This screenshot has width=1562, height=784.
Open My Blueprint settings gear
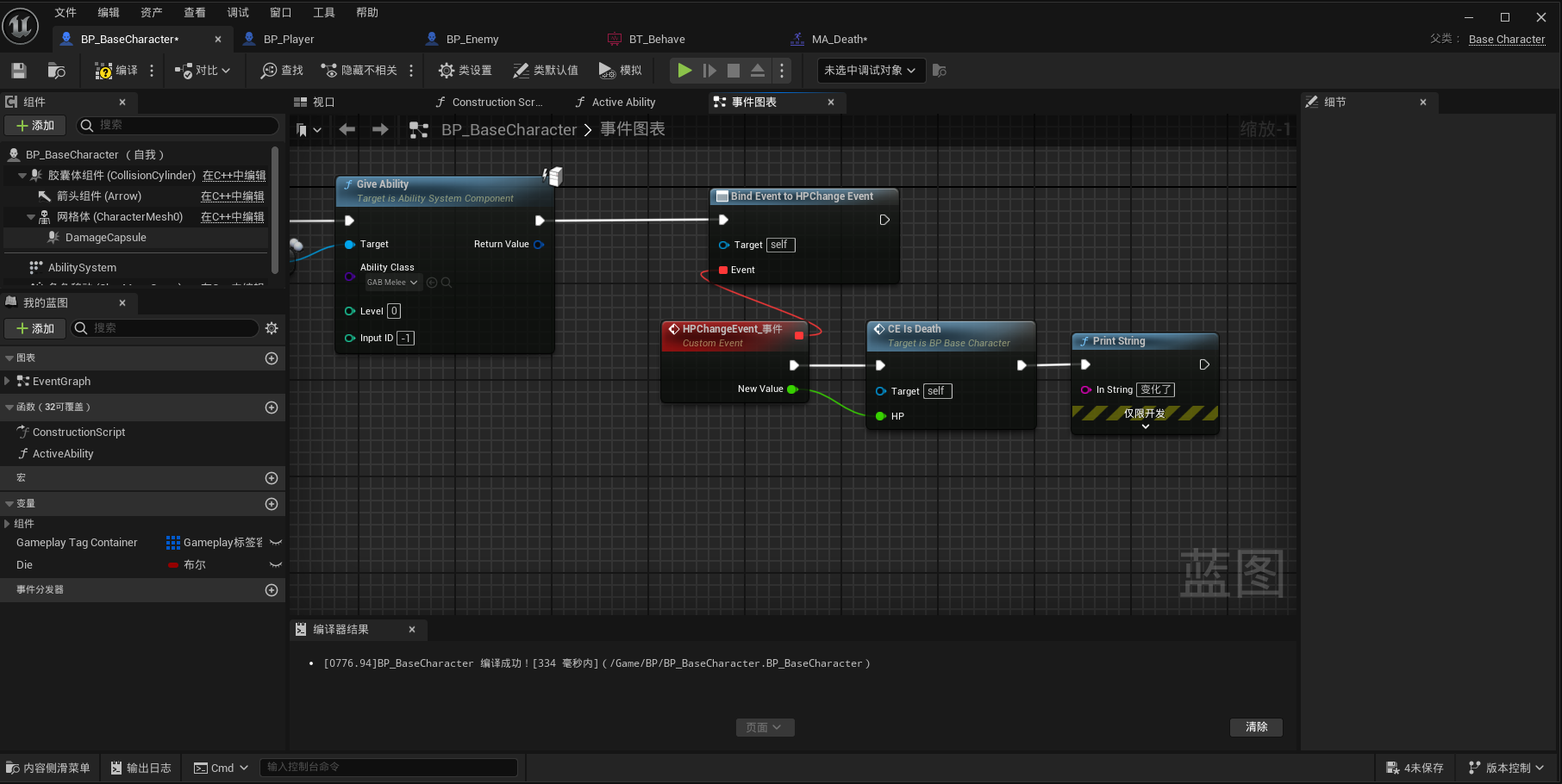pos(272,328)
